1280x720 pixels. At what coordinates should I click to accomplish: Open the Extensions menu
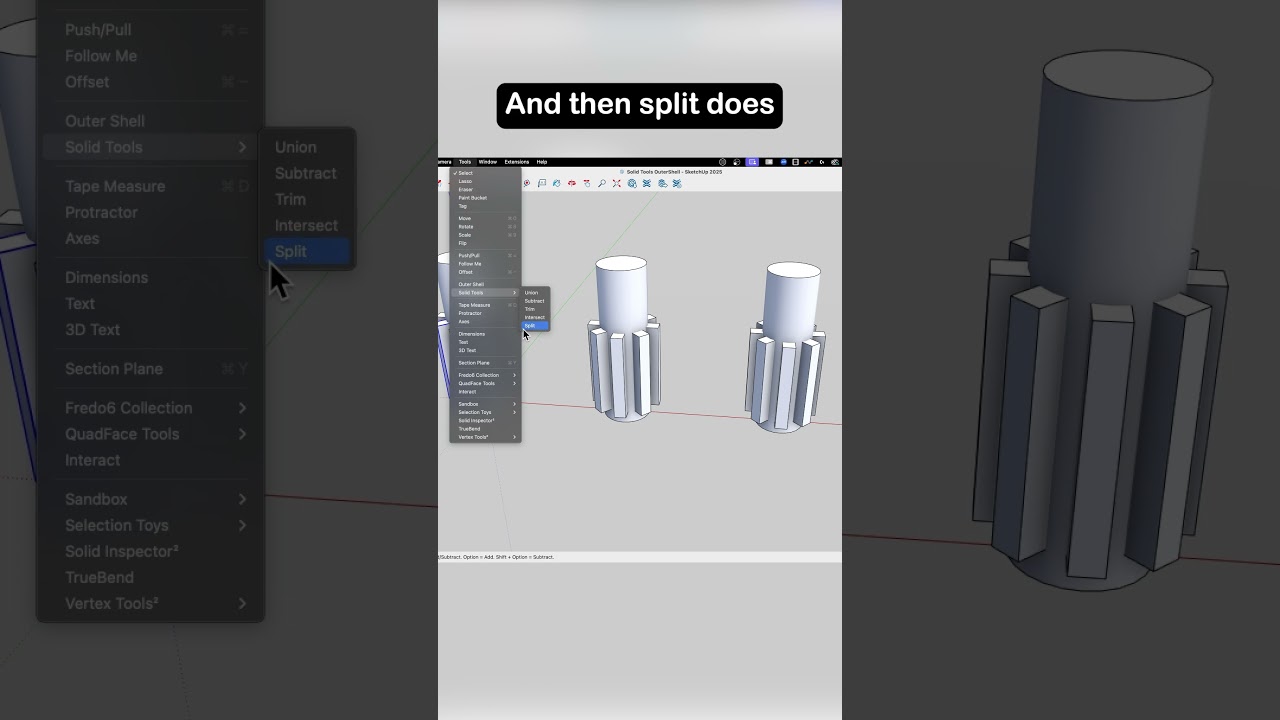pos(517,161)
